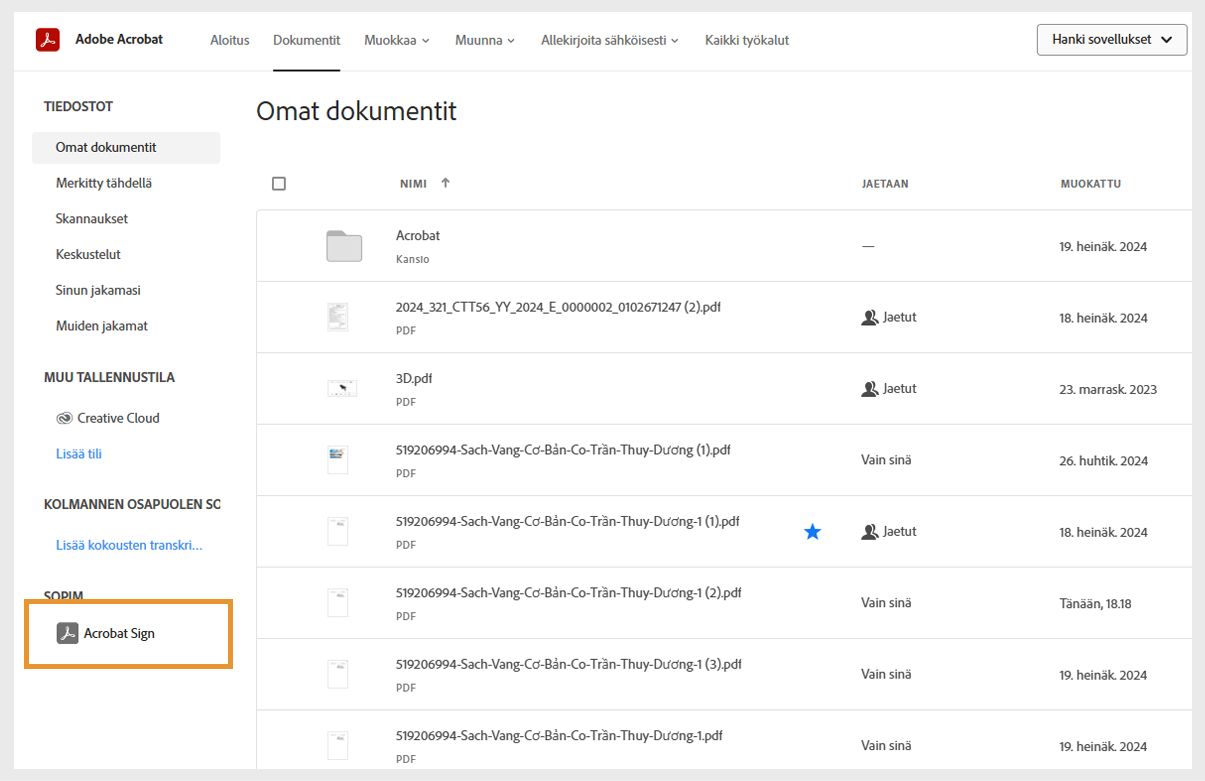Toggle blue star on starred PDF
Image resolution: width=1205 pixels, height=781 pixels.
[x=812, y=532]
